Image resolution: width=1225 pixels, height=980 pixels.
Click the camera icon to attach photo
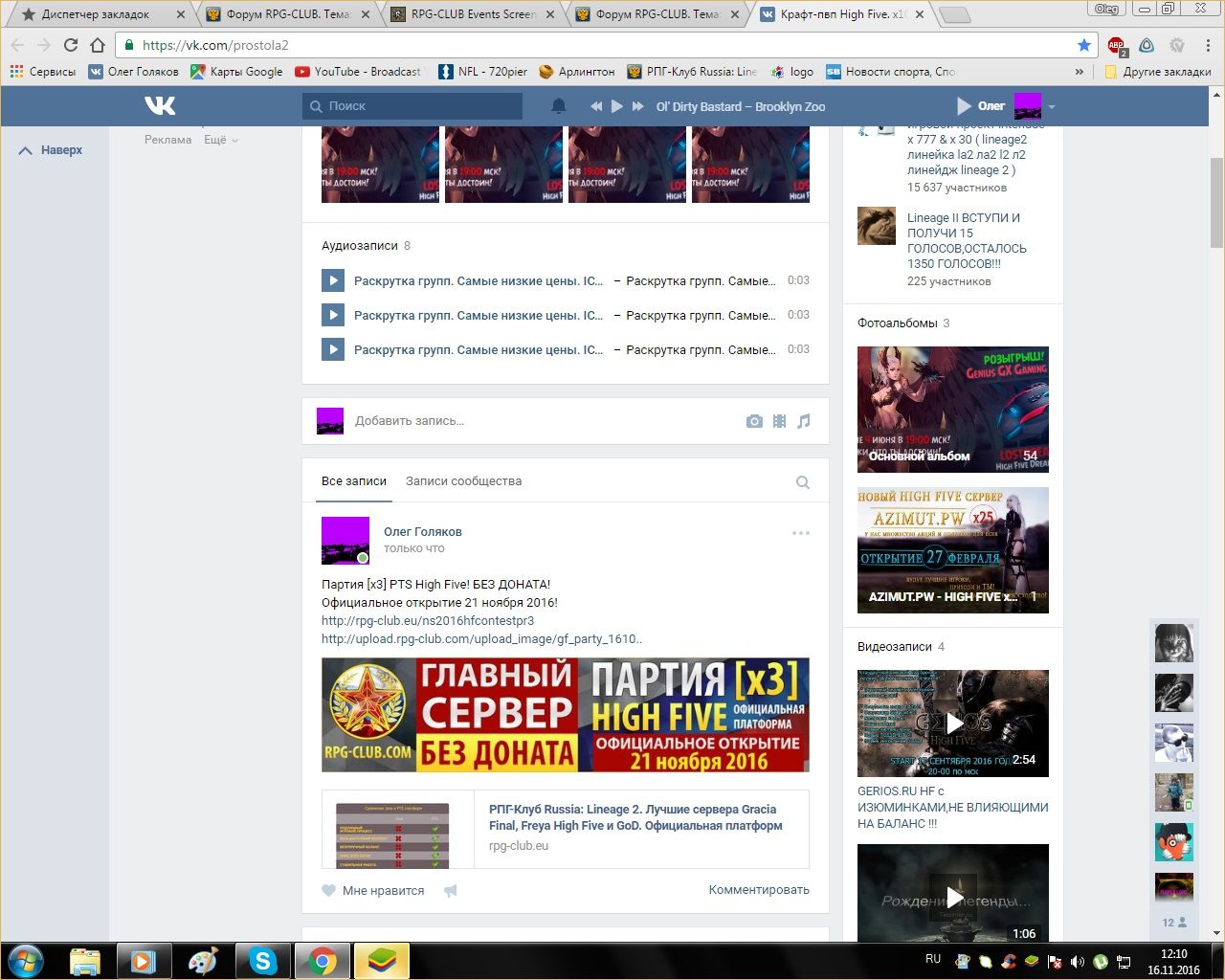tap(754, 421)
